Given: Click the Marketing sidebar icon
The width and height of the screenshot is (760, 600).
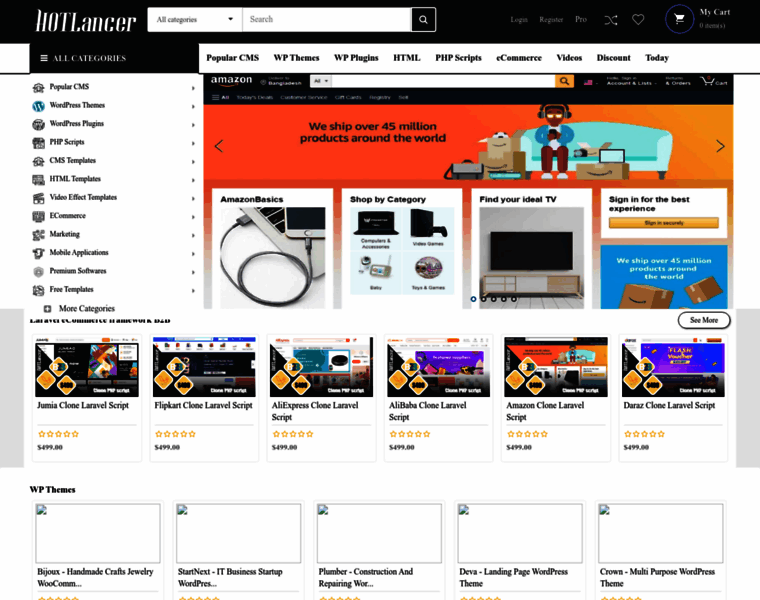Looking at the screenshot, I should [38, 235].
